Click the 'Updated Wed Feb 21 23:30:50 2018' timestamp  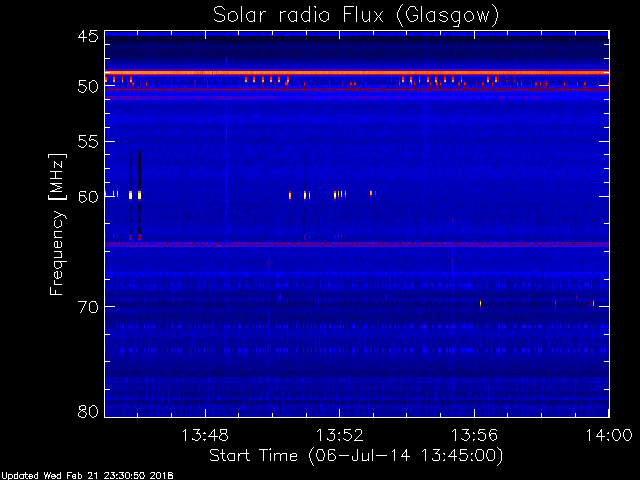click(x=87, y=476)
